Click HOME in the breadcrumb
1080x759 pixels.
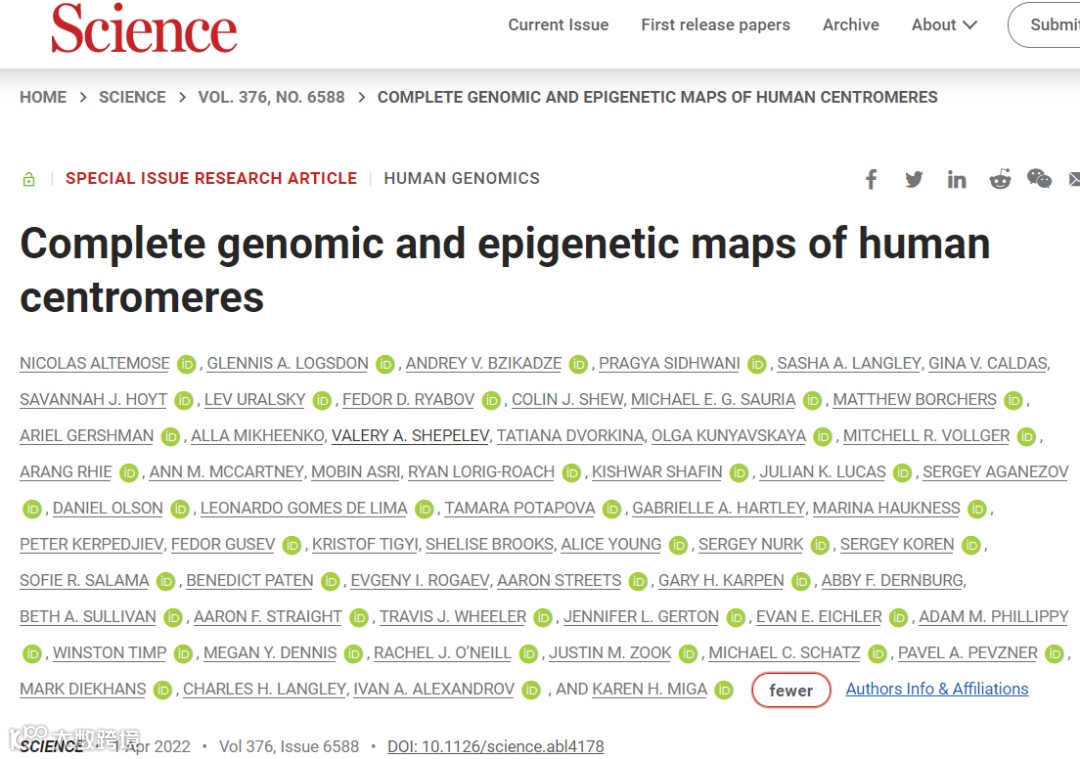pos(43,97)
